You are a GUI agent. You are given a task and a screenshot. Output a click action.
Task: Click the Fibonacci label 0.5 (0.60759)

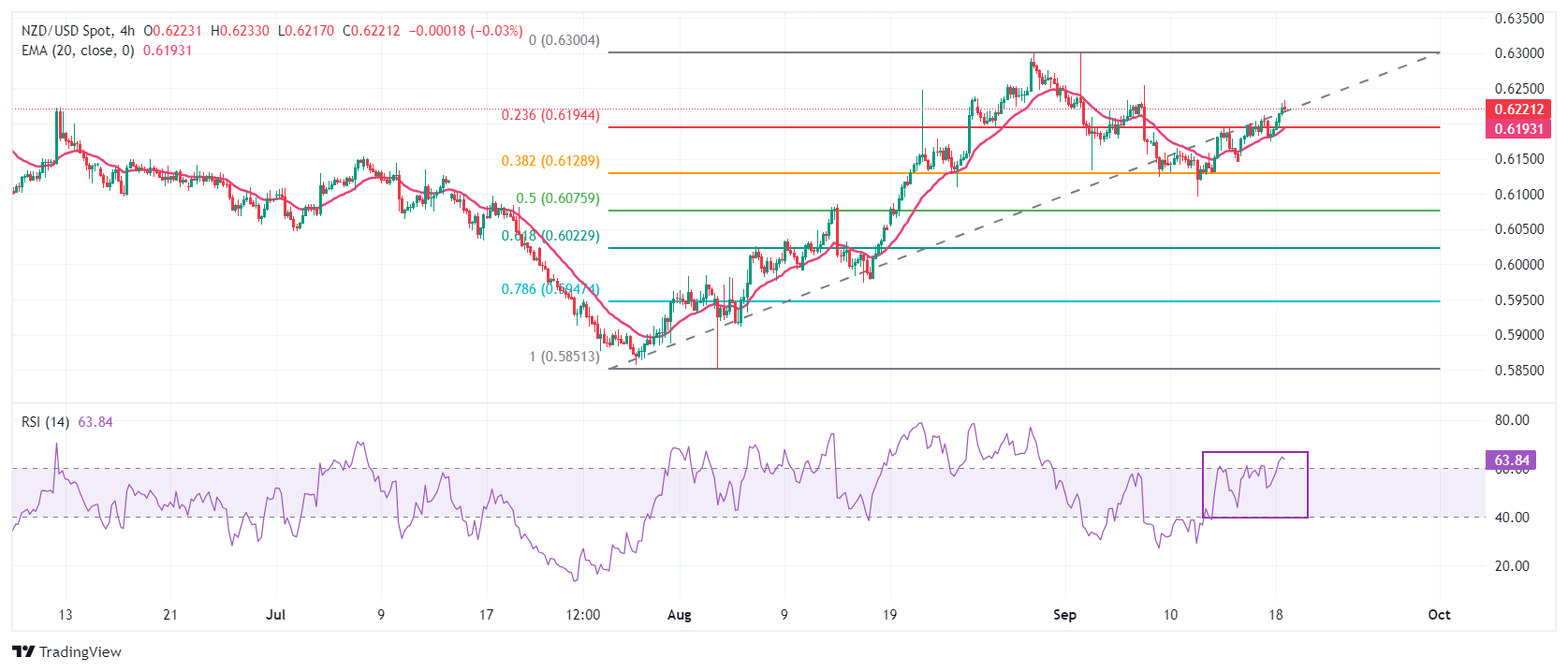point(558,198)
